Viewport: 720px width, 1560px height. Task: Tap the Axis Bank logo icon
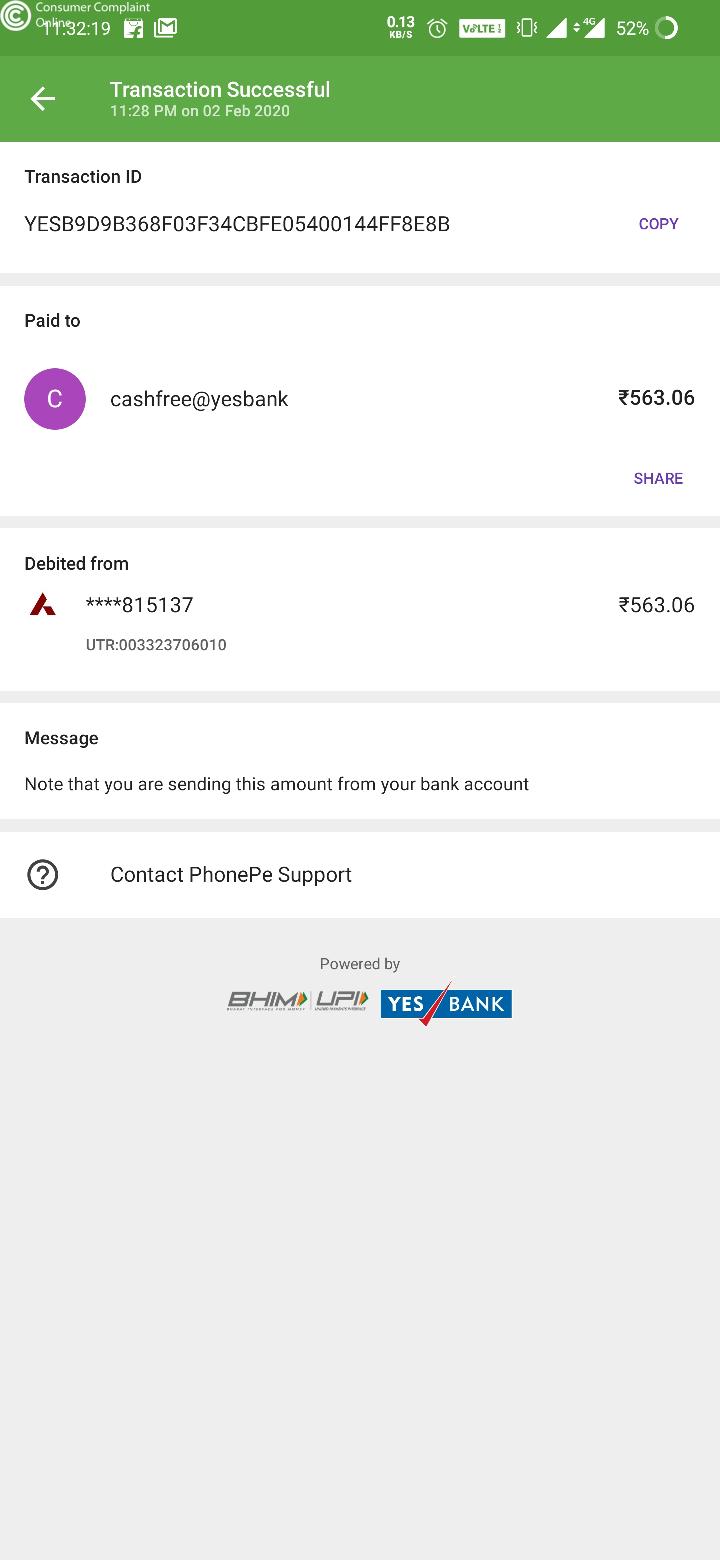coord(42,604)
